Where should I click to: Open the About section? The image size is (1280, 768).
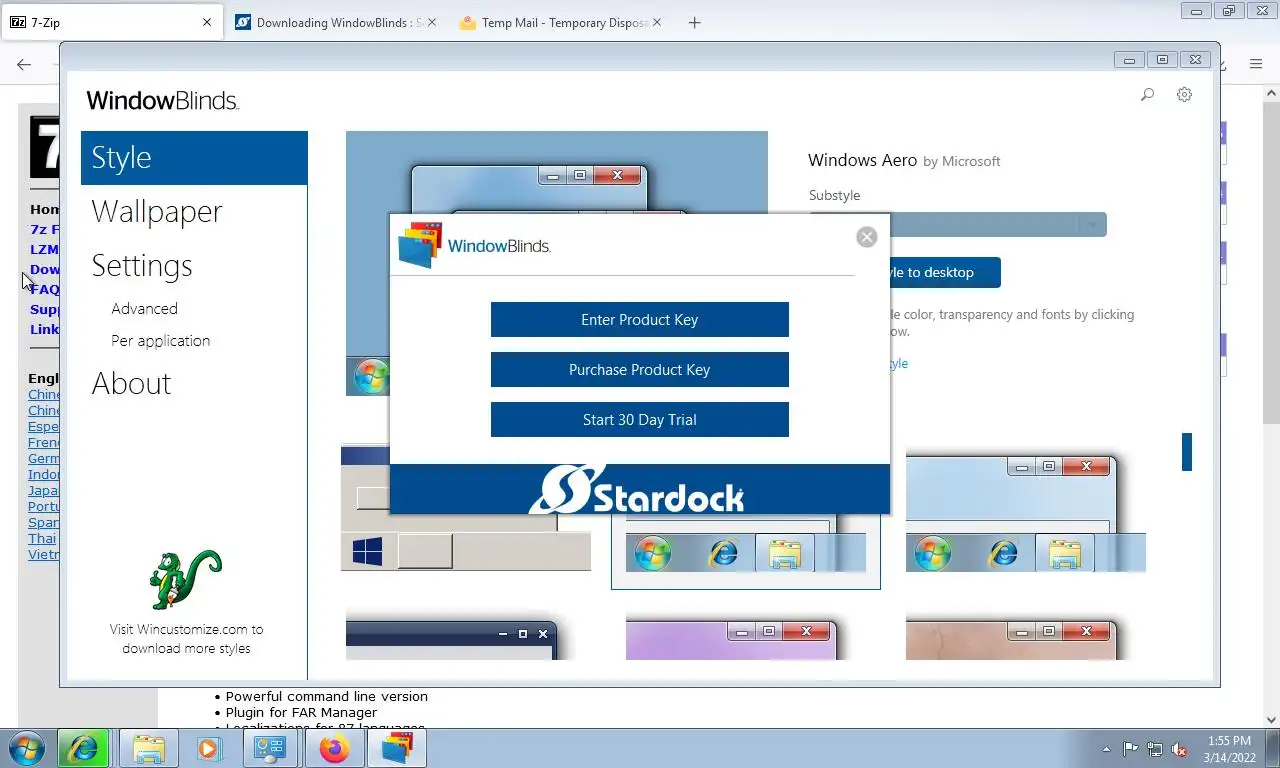(x=131, y=384)
